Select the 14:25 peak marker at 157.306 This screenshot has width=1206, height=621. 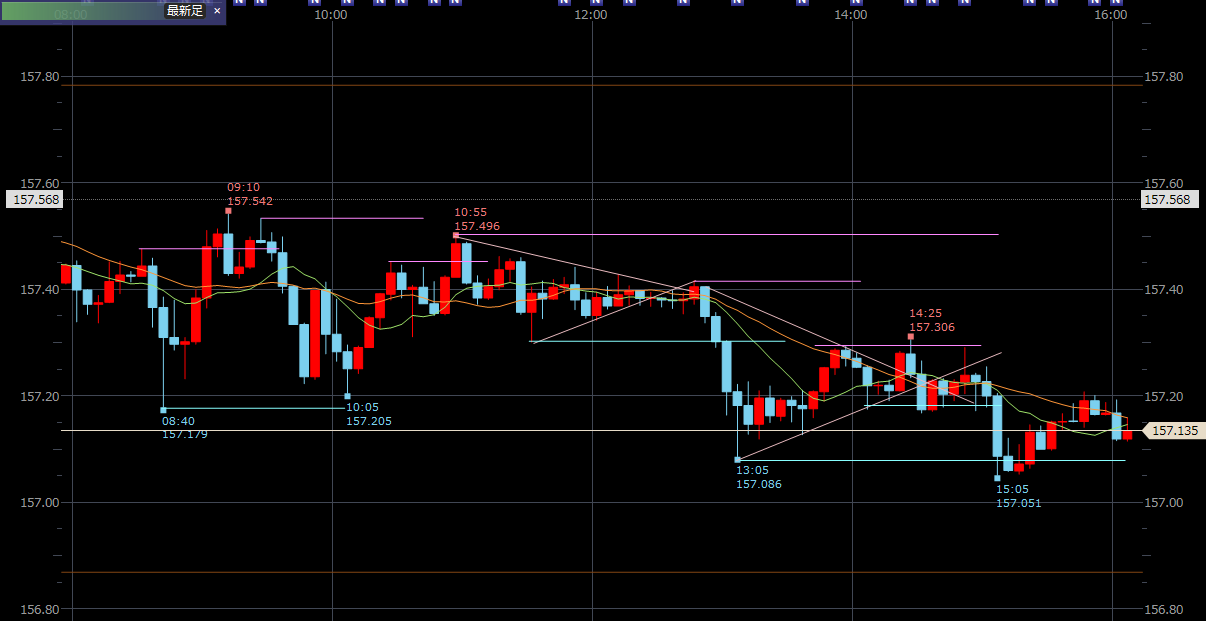[x=910, y=337]
